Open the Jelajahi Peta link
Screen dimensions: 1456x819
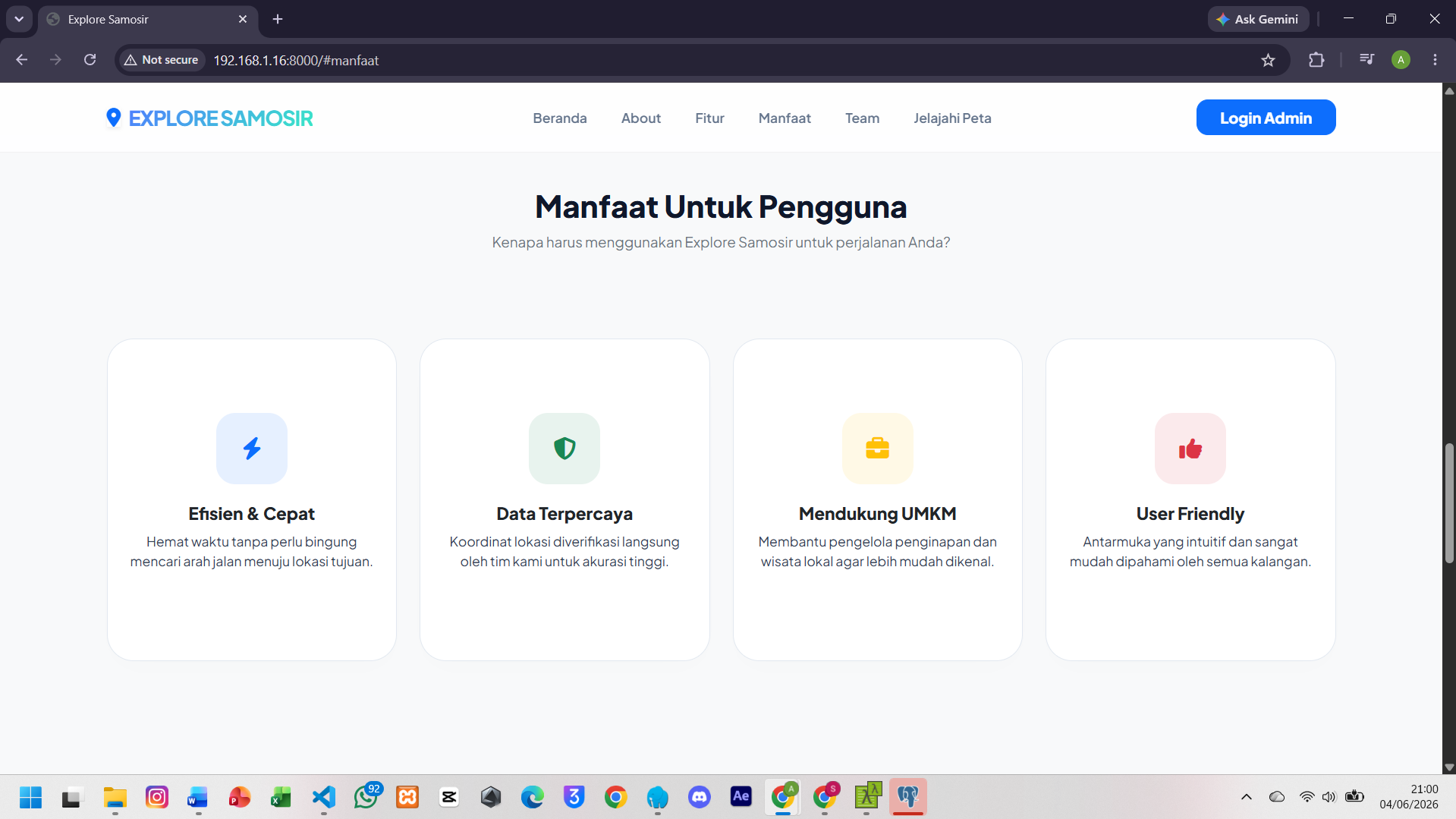click(x=952, y=118)
